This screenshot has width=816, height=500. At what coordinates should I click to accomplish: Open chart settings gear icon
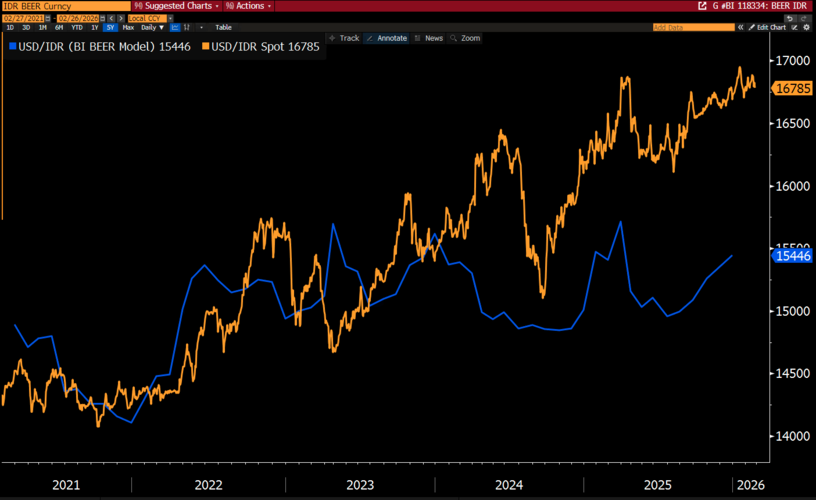coord(807,27)
